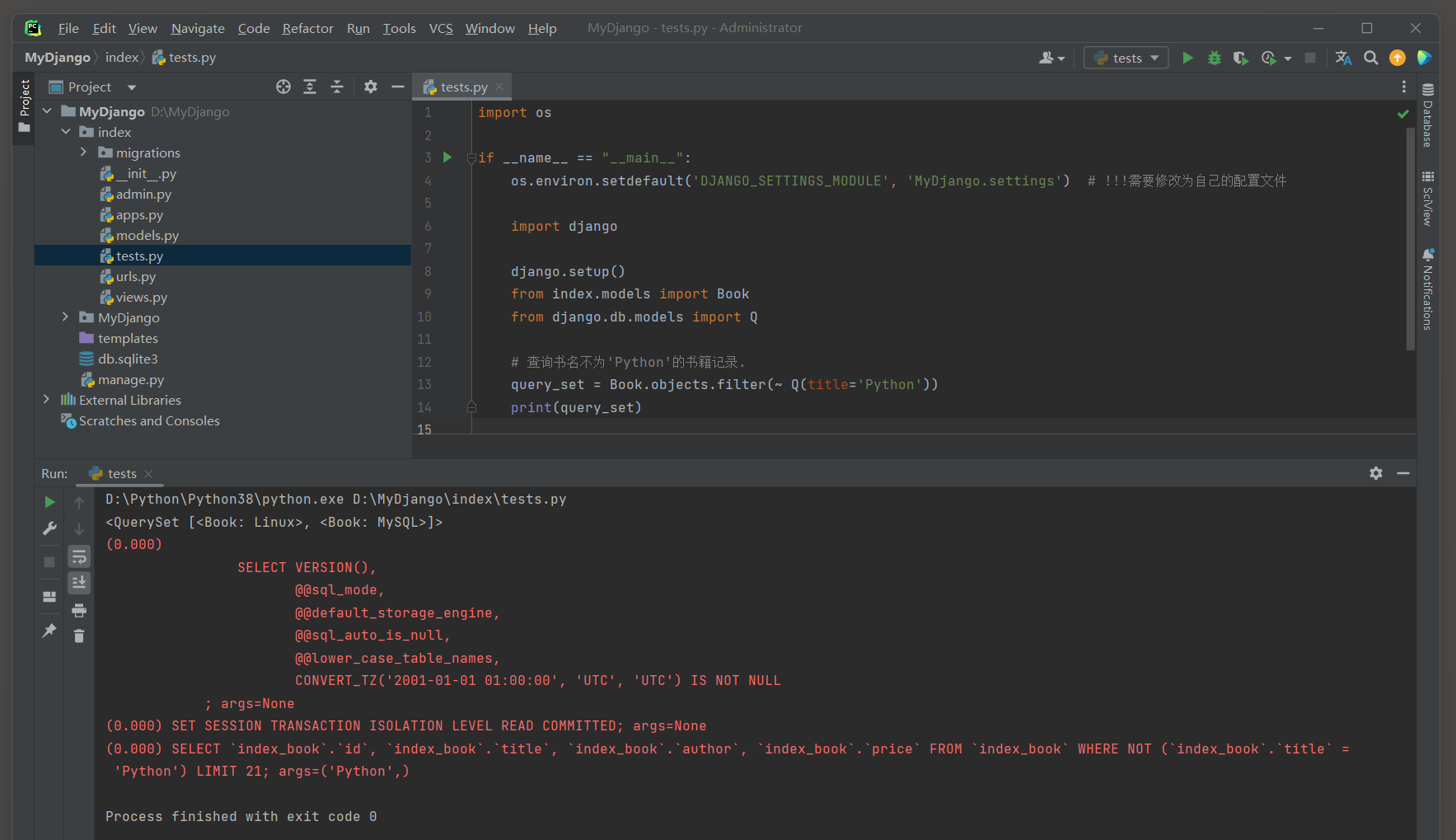The image size is (1456, 840).
Task: Clear console with the trash icon
Action: pyautogui.click(x=79, y=636)
